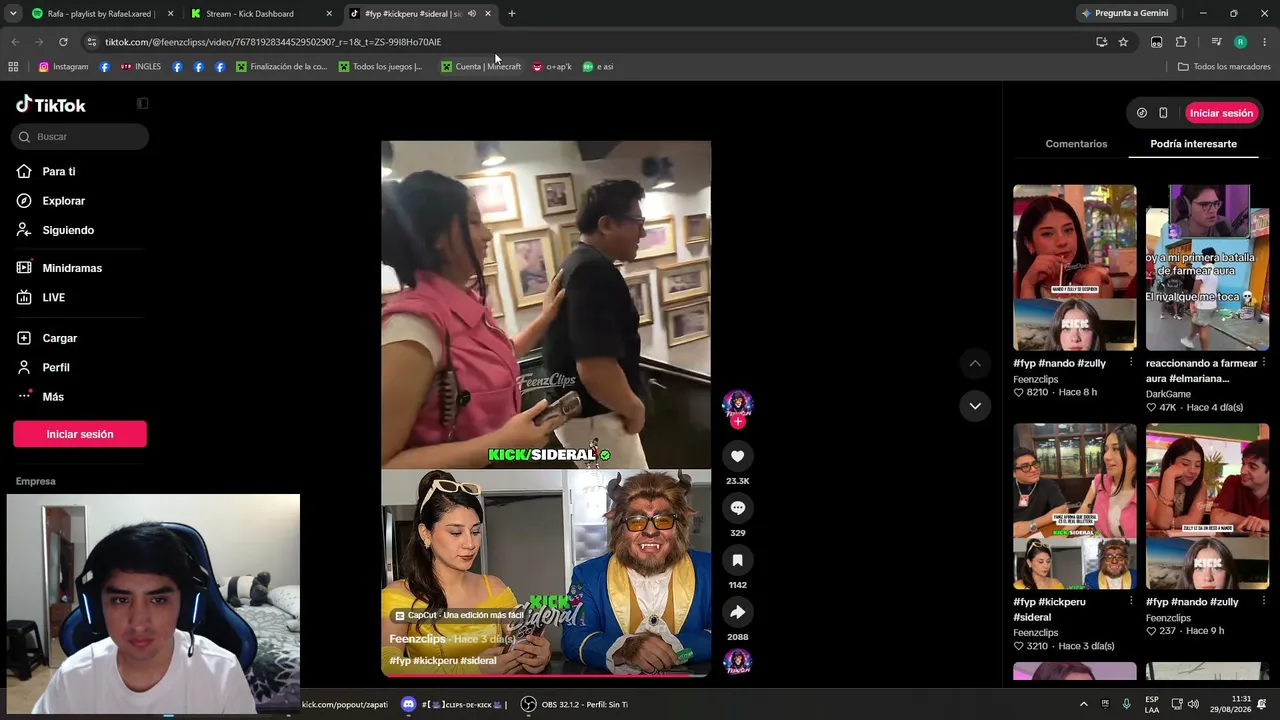Collapse the TikTok sidebar with the panel icon
Image resolution: width=1280 pixels, height=720 pixels.
[142, 104]
